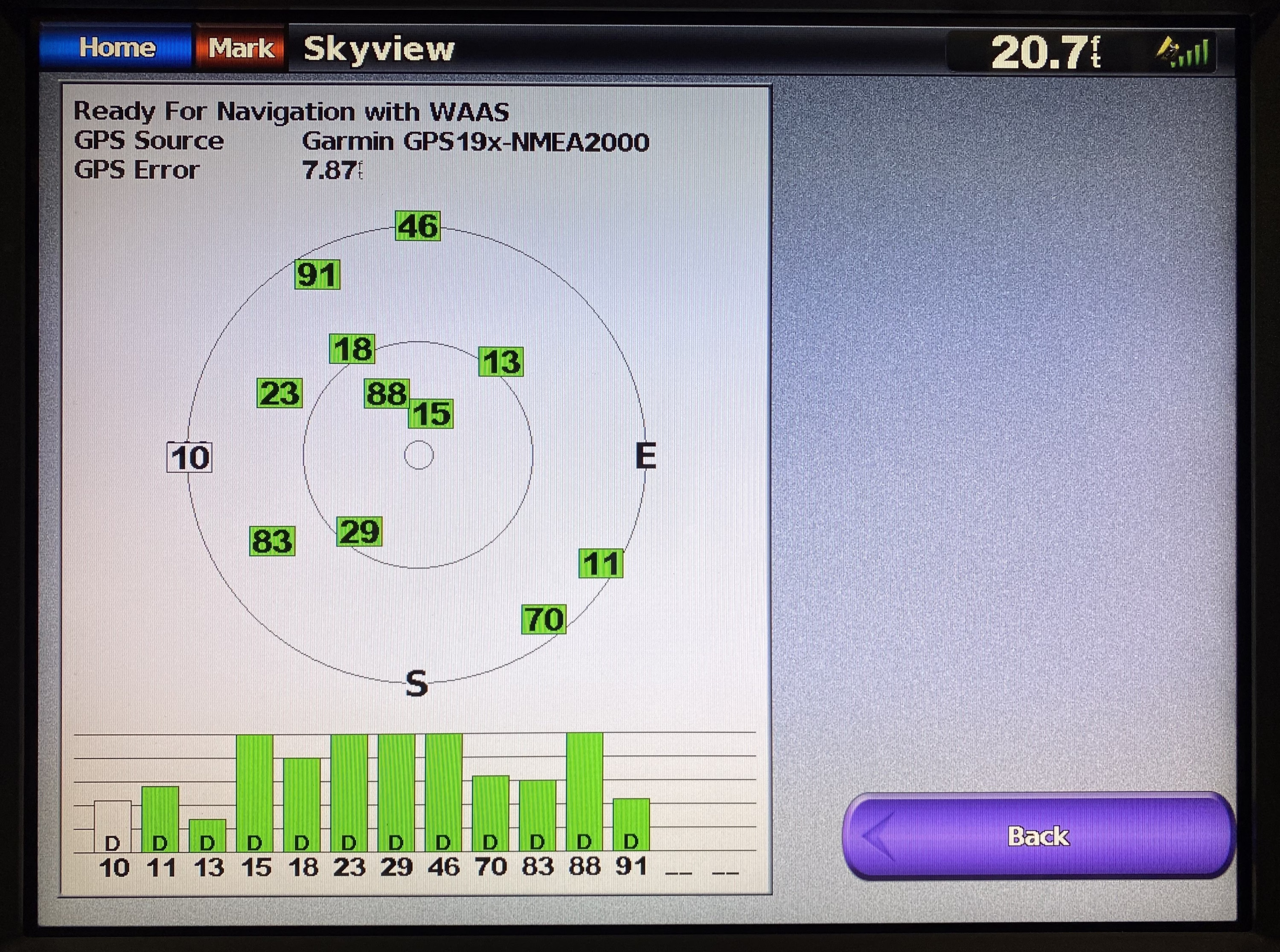This screenshot has width=1280, height=952.
Task: Tap the empty signal bar for satellite 10
Action: click(x=113, y=826)
